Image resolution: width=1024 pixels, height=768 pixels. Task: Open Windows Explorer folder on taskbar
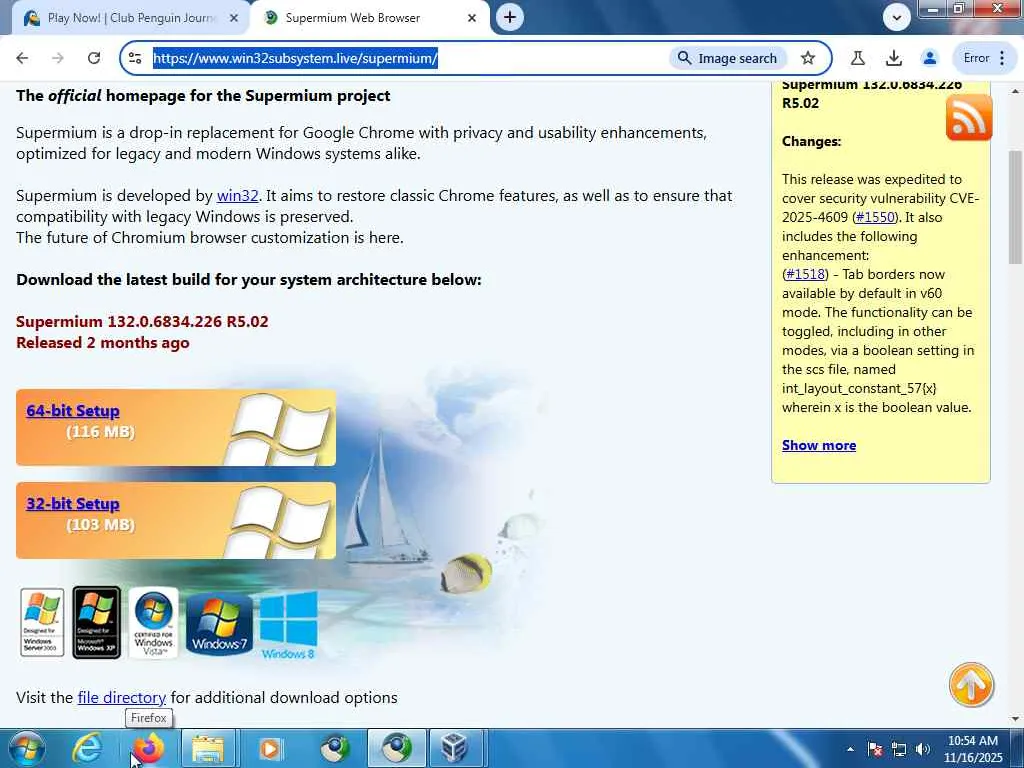click(x=208, y=748)
